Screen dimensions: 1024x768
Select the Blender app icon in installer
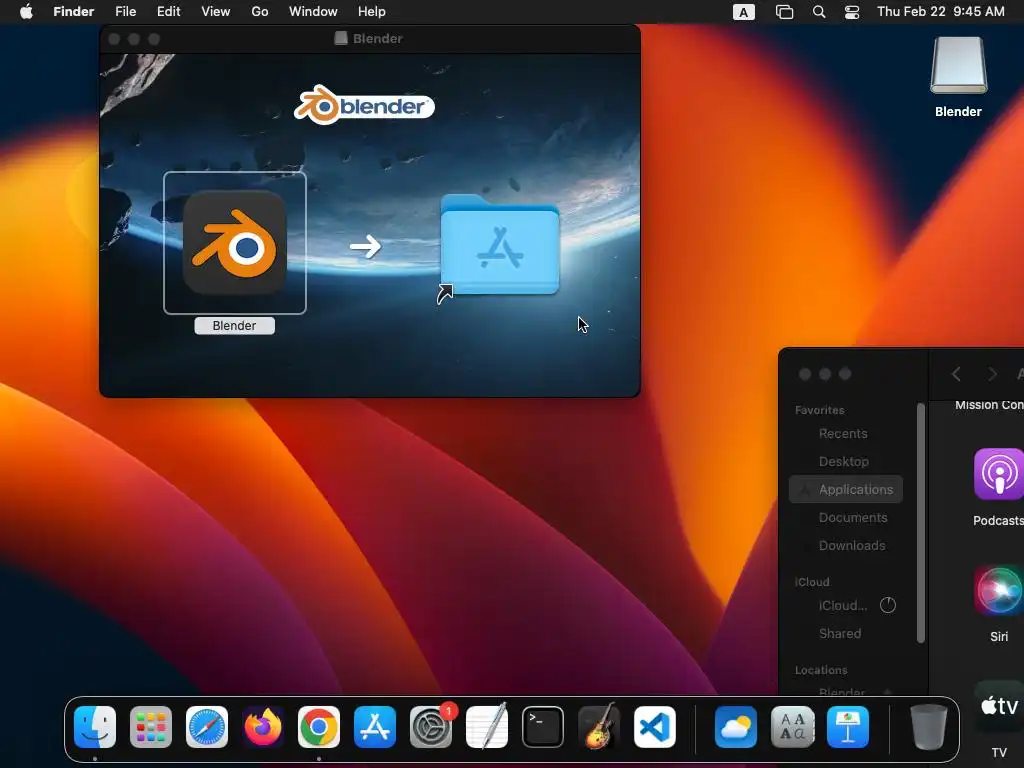click(234, 243)
